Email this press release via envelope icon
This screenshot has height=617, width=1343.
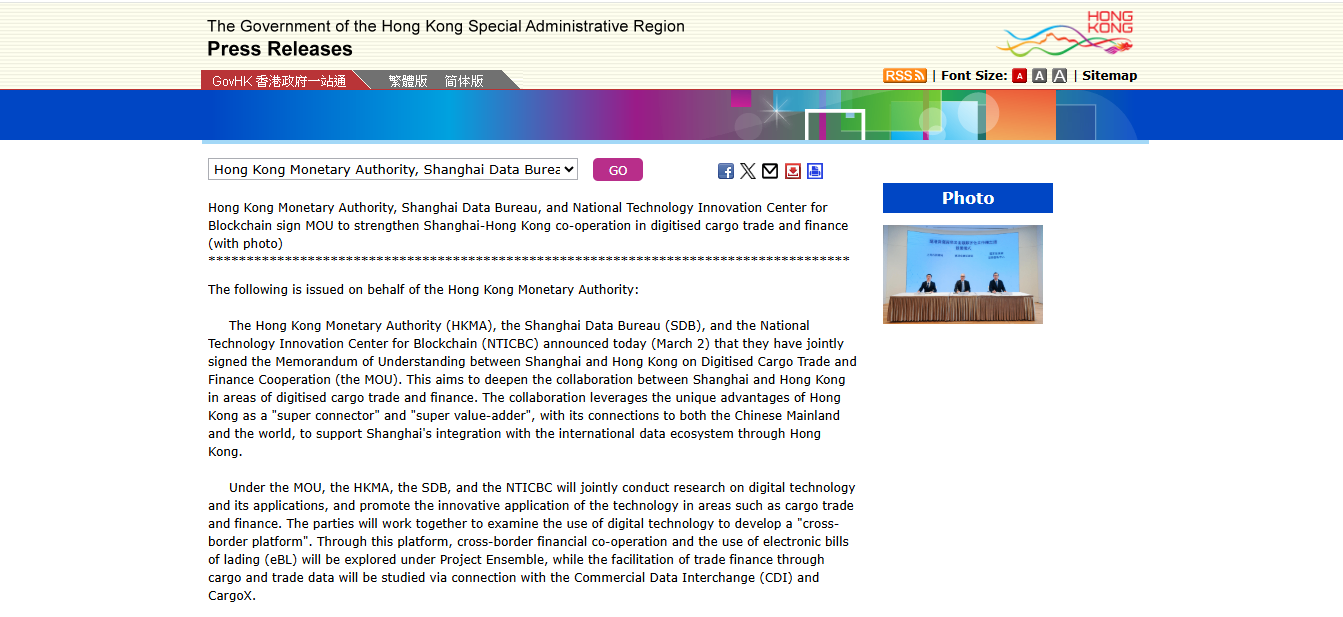(770, 171)
